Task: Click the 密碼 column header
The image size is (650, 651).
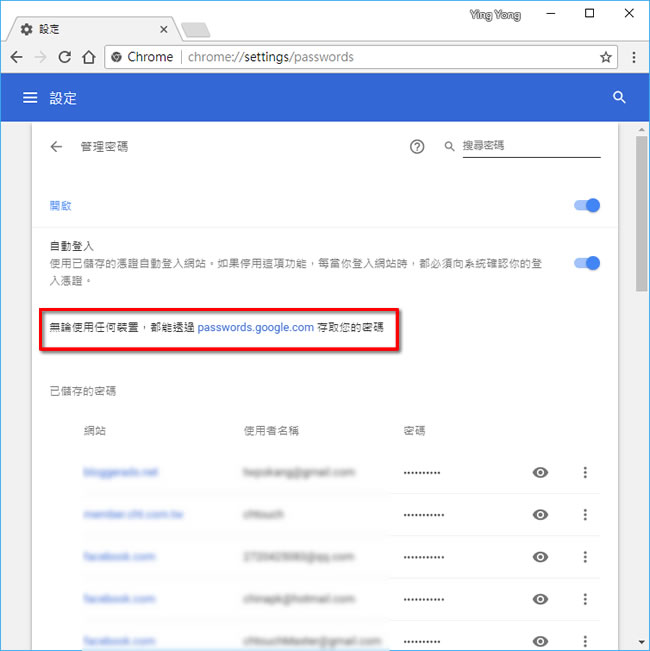Action: click(414, 431)
